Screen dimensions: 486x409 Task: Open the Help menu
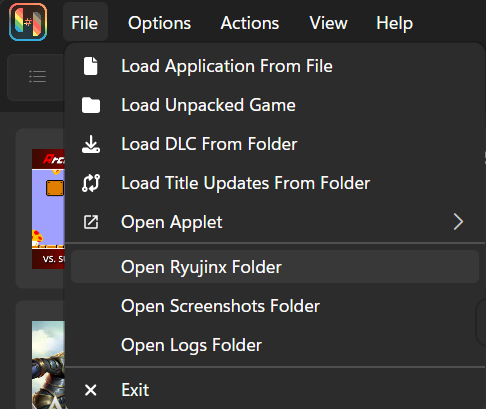[394, 23]
